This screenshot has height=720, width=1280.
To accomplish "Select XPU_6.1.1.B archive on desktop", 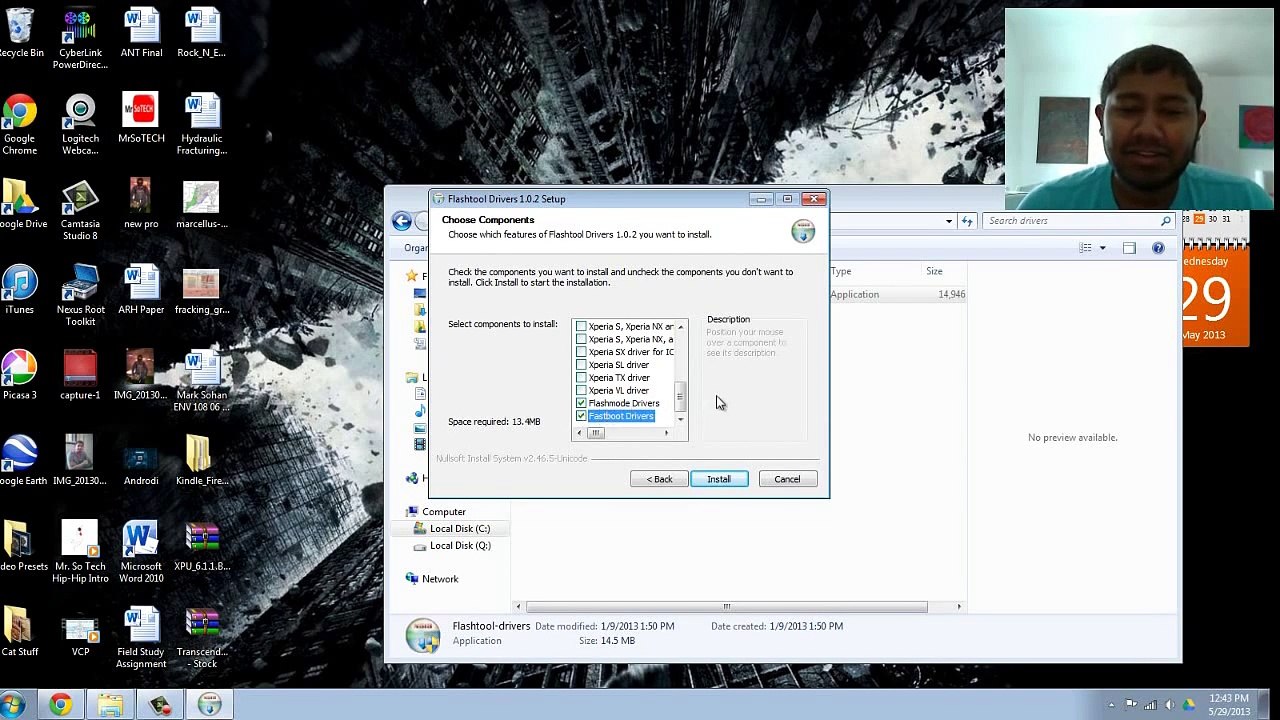I will (x=202, y=548).
